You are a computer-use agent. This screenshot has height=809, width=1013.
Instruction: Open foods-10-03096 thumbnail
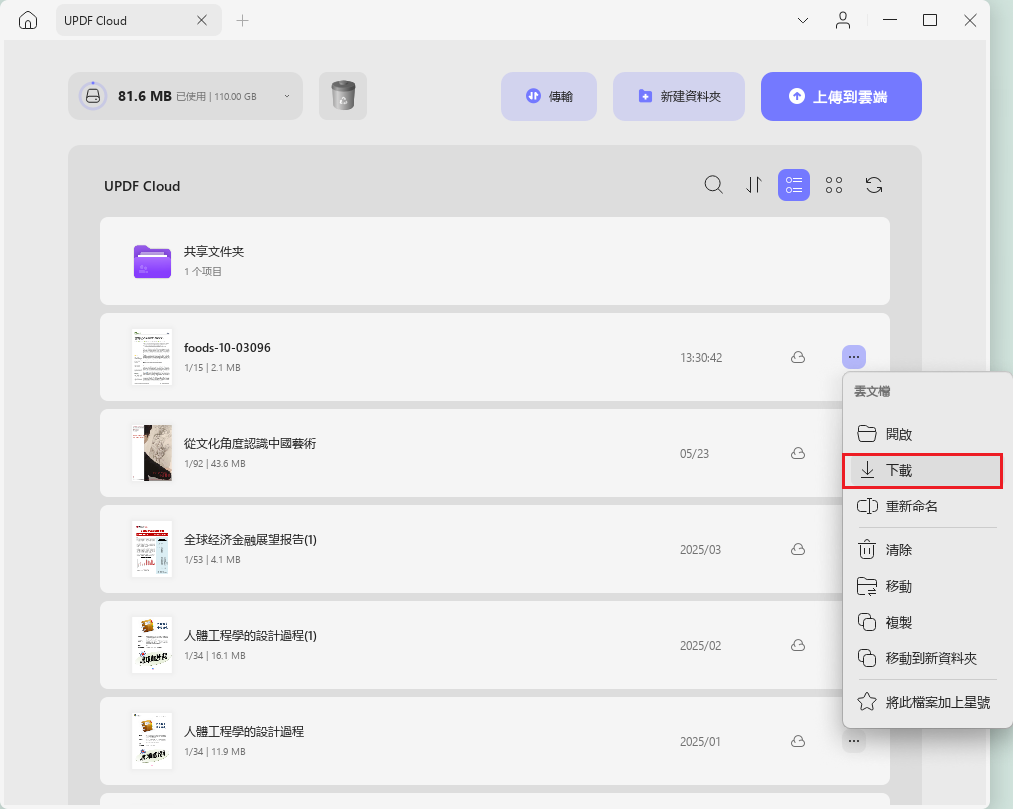click(152, 357)
